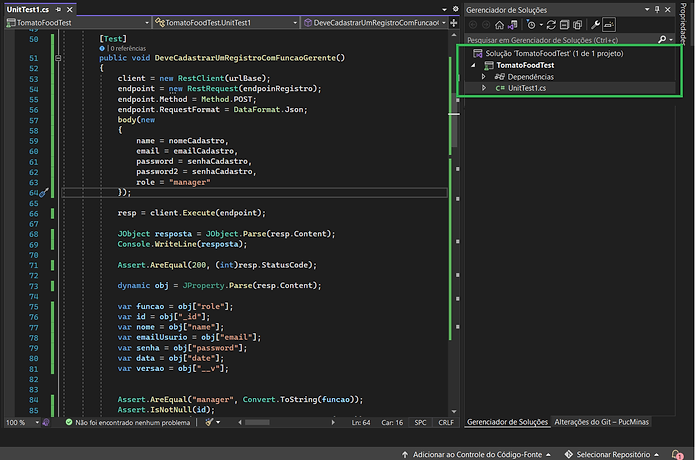Click the 0 referências CodeLens link
The image size is (695, 460).
pyautogui.click(x=128, y=48)
